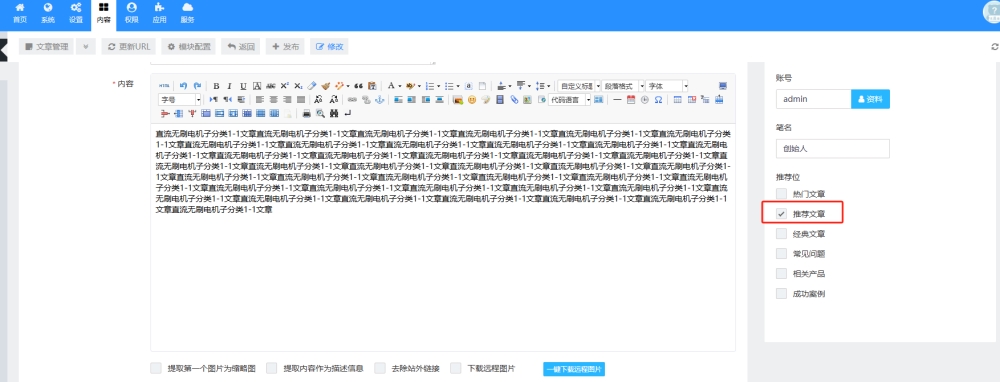This screenshot has width=1000, height=382.
Task: Enable 提取内容作为描述信息 option
Action: pyautogui.click(x=272, y=368)
